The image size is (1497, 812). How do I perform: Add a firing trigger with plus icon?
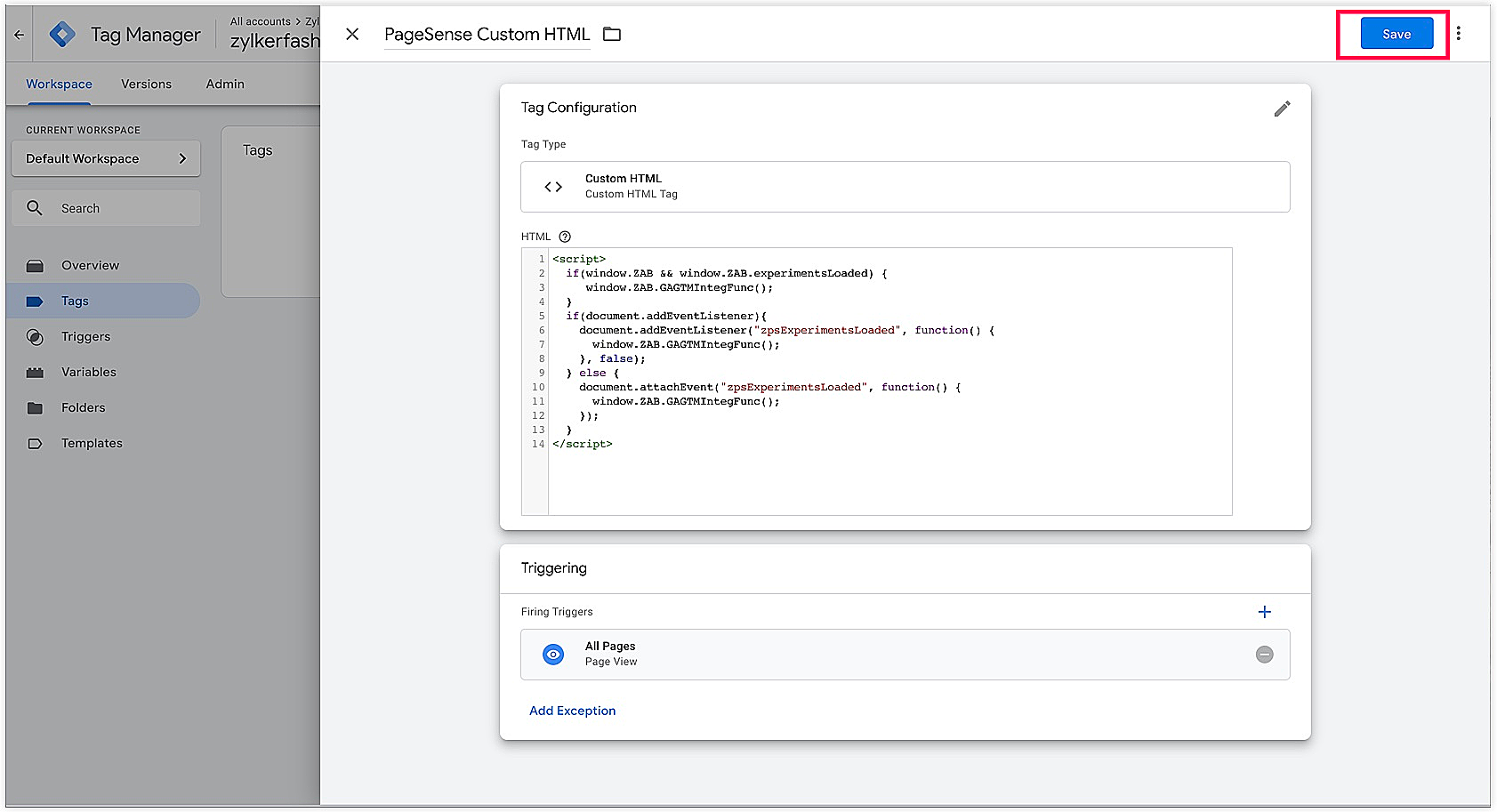(1264, 612)
